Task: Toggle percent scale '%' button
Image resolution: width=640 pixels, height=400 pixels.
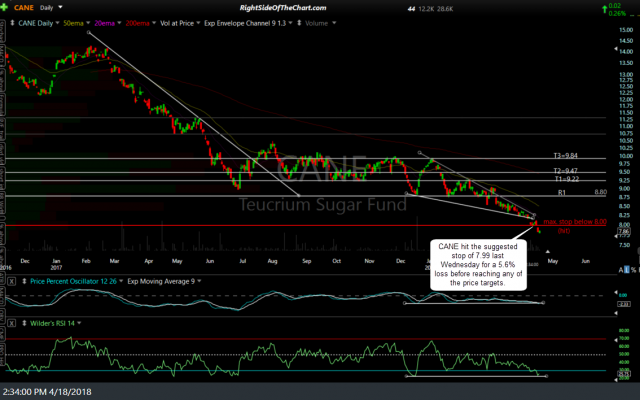Action: [633, 270]
